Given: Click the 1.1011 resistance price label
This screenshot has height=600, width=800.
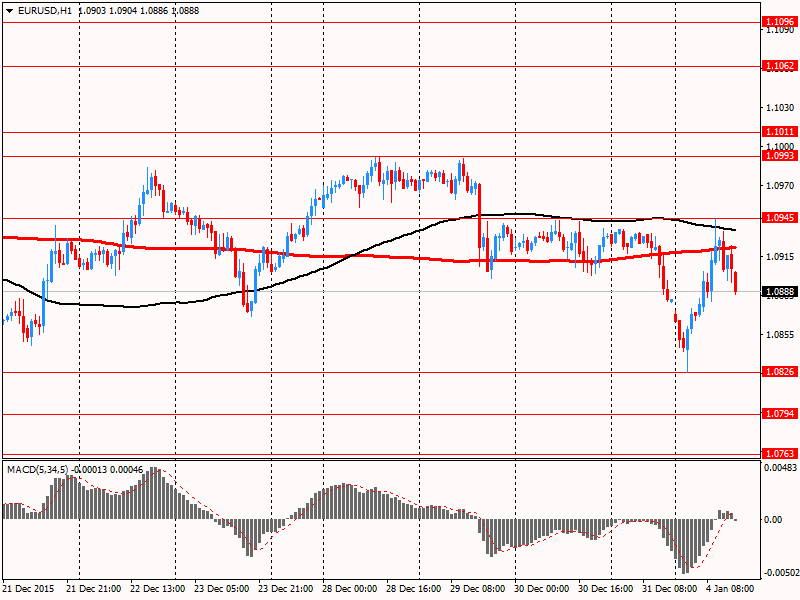Looking at the screenshot, I should [x=778, y=132].
